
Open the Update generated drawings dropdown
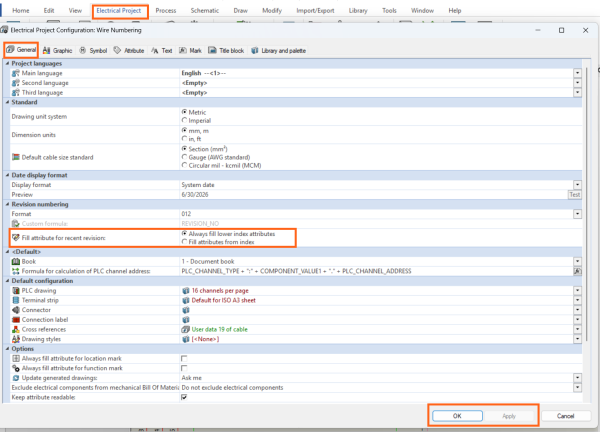point(577,378)
